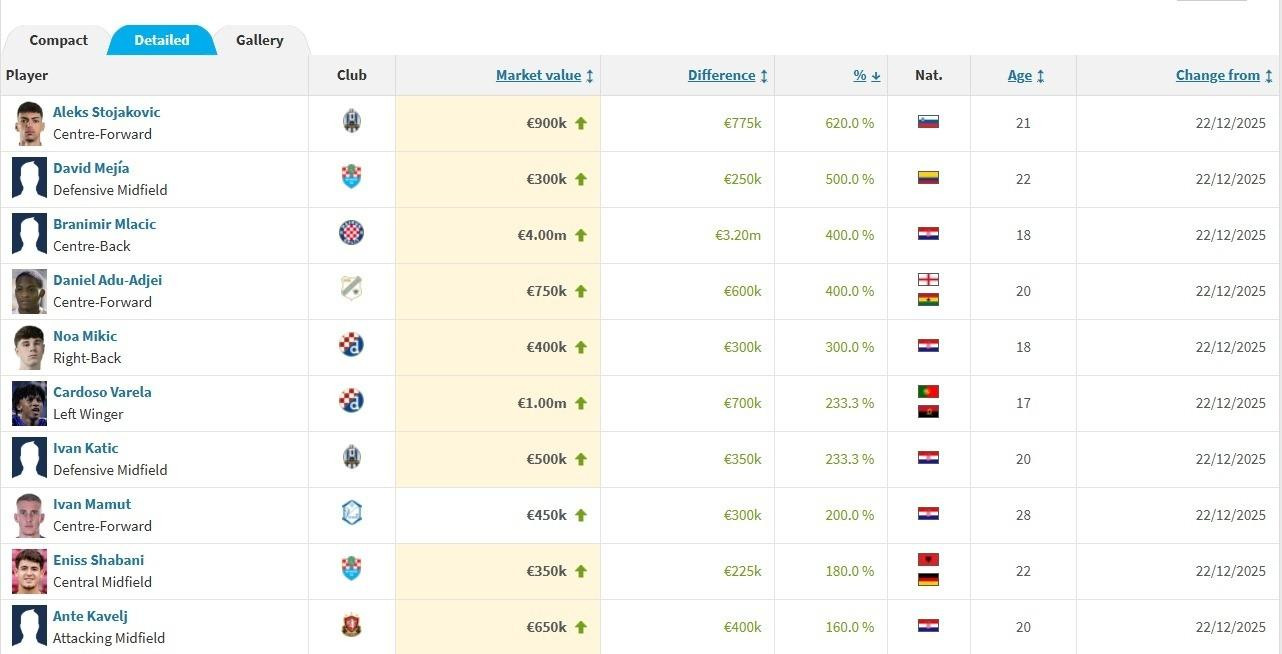Sort the table by Market value
Screen dimensions: 1282x654
pyautogui.click(x=538, y=76)
